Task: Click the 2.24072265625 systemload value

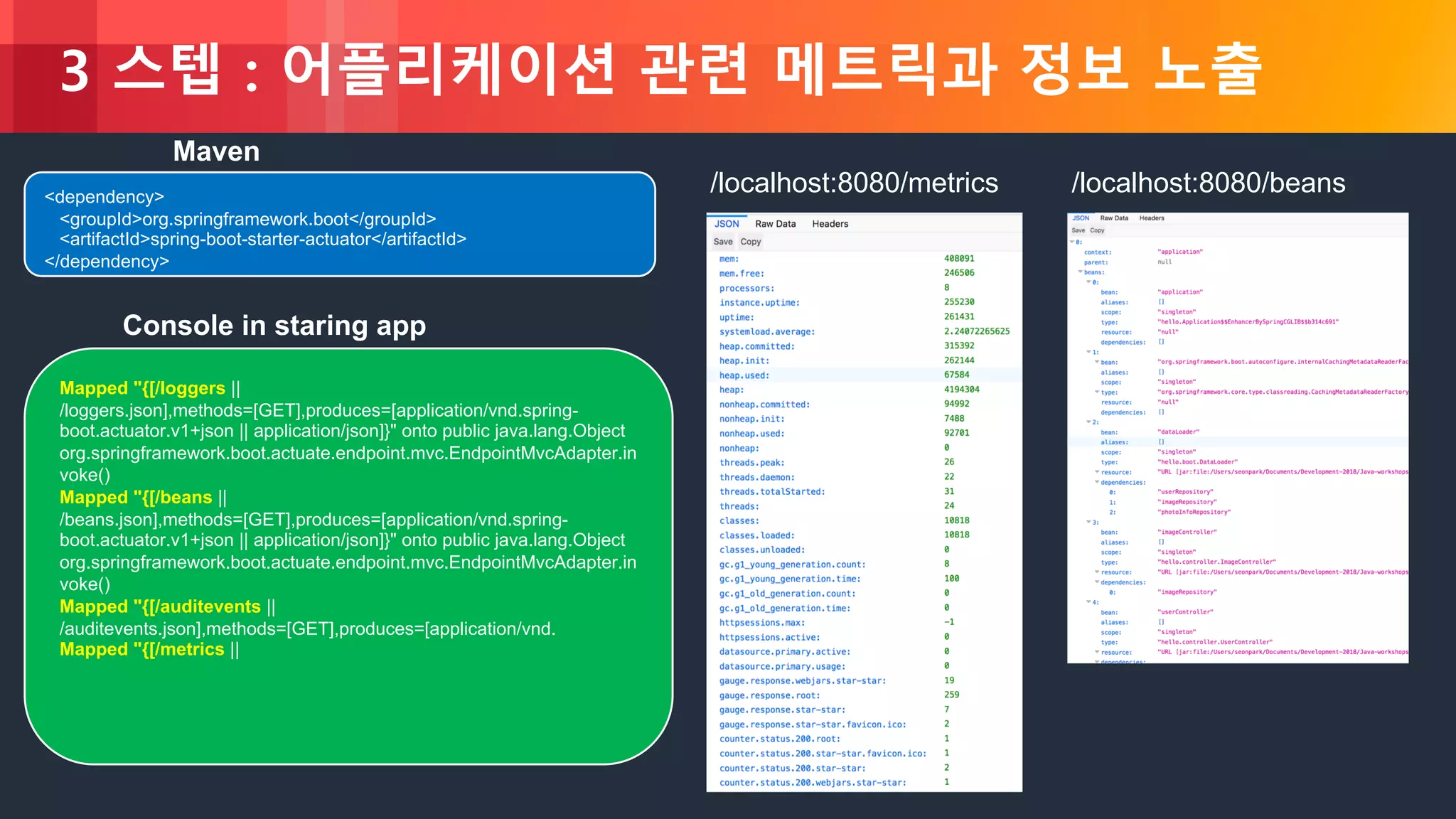Action: pyautogui.click(x=977, y=331)
